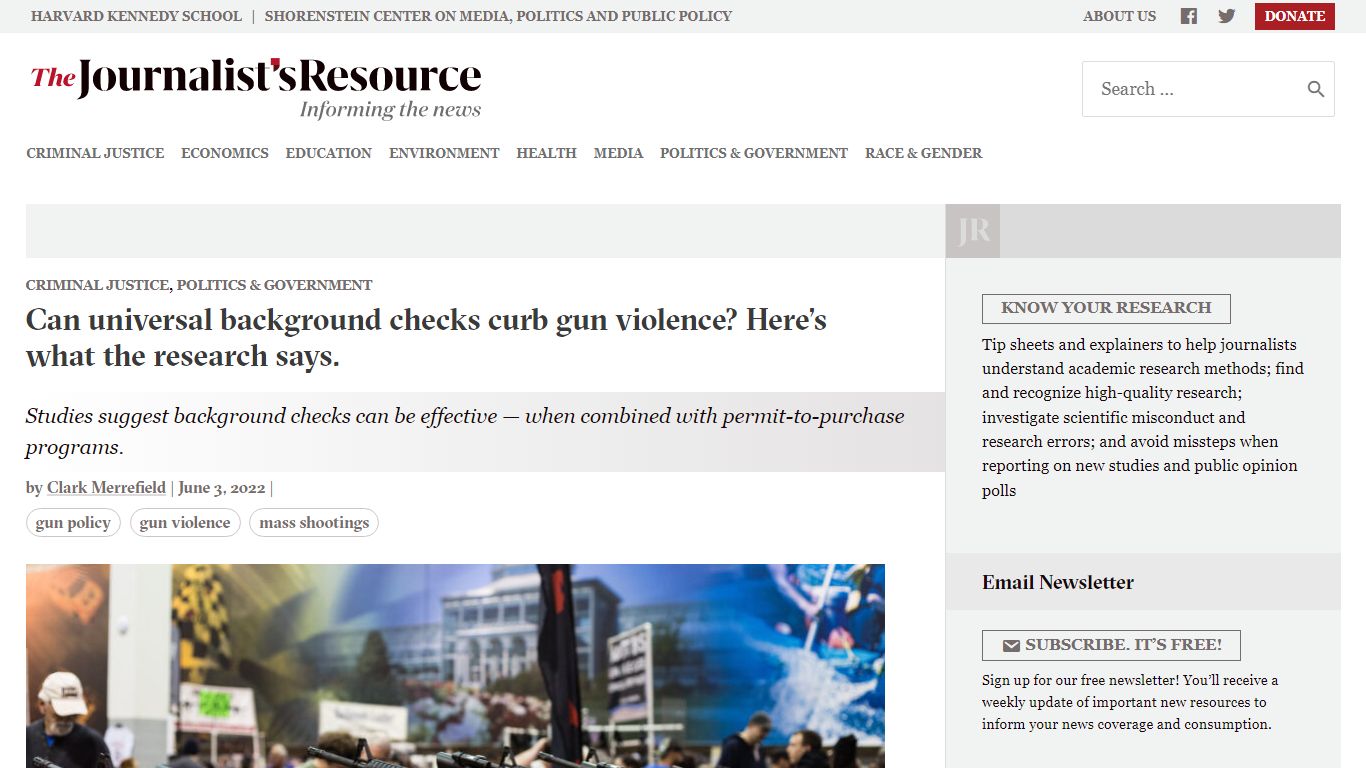The height and width of the screenshot is (768, 1366).
Task: Open author Clark Merrefield's page
Action: pos(106,488)
